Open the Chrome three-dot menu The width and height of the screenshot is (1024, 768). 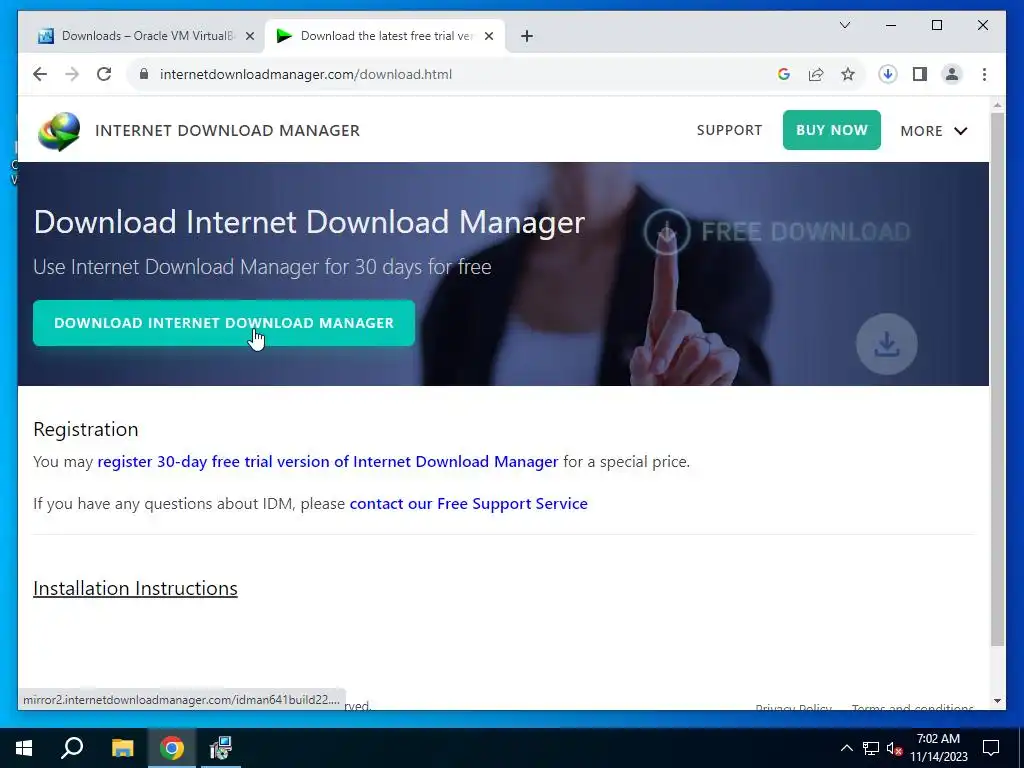(x=984, y=74)
